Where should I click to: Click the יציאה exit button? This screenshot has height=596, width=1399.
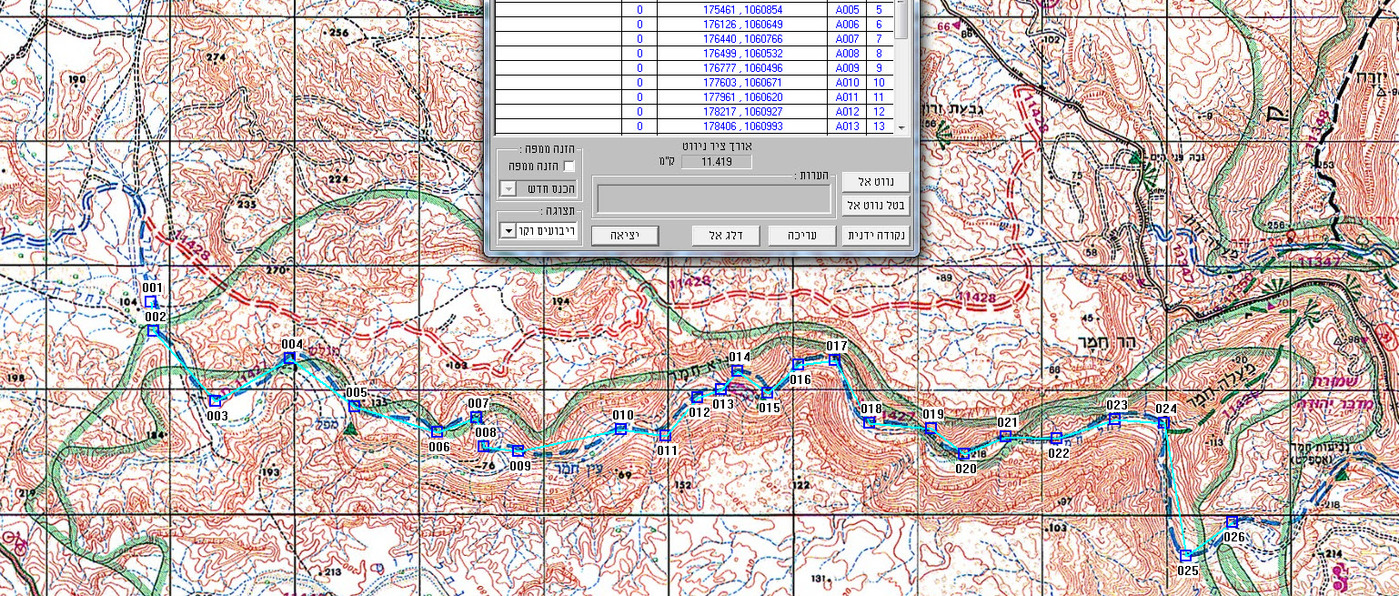624,236
